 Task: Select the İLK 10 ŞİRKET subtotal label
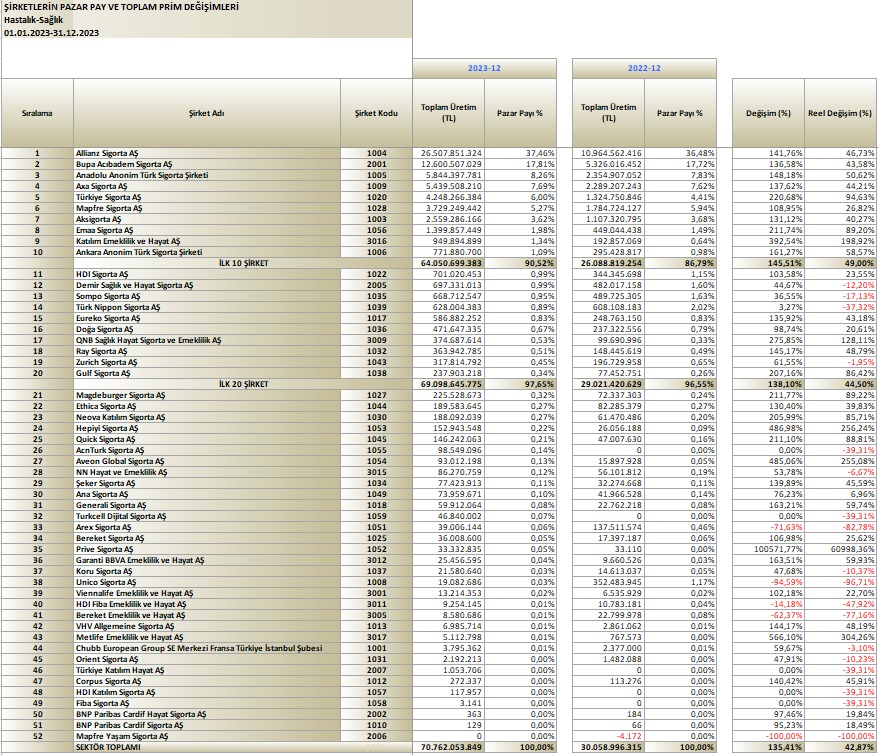(243, 263)
